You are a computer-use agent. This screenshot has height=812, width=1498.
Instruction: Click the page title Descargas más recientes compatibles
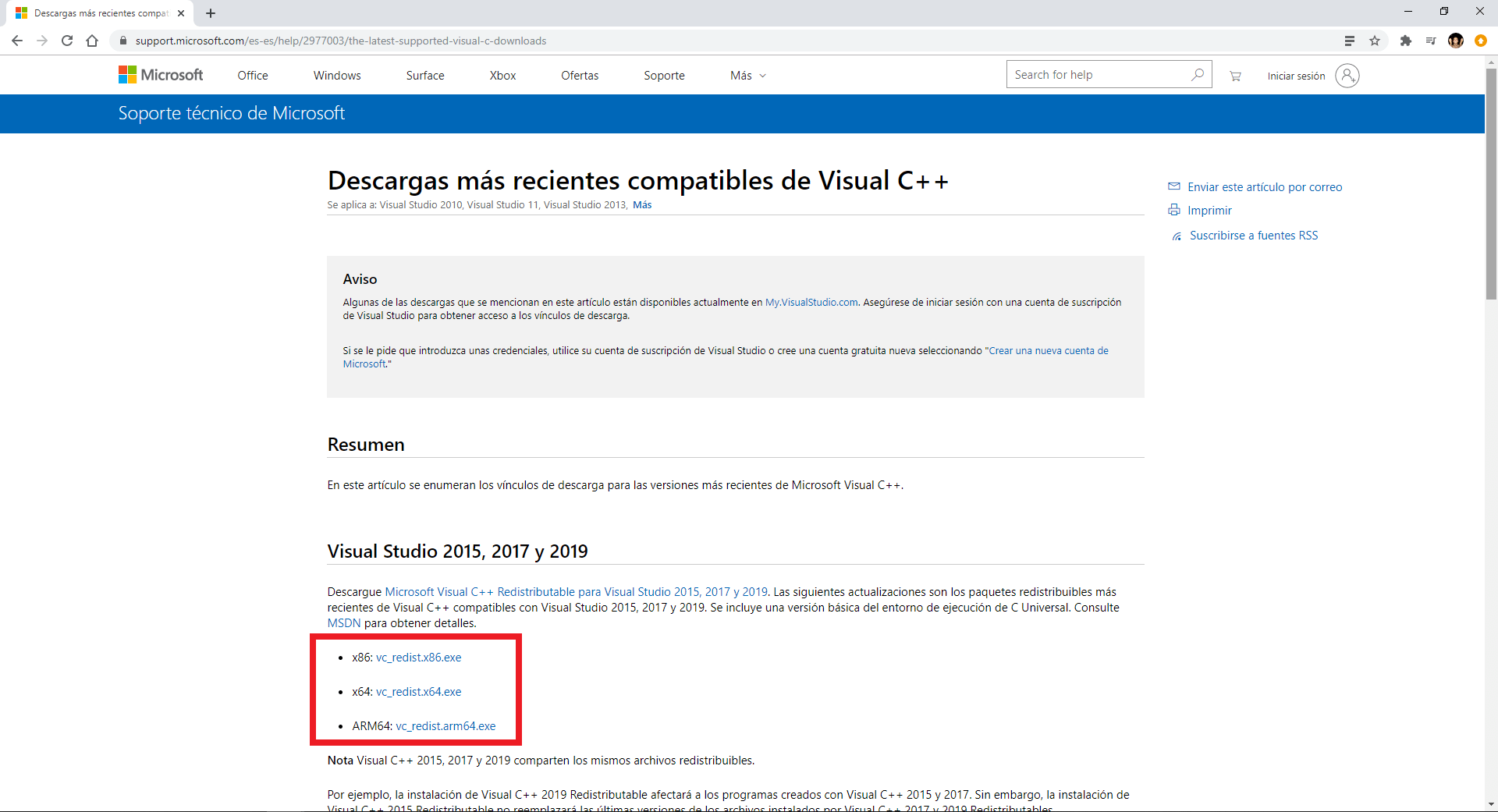[x=637, y=181]
